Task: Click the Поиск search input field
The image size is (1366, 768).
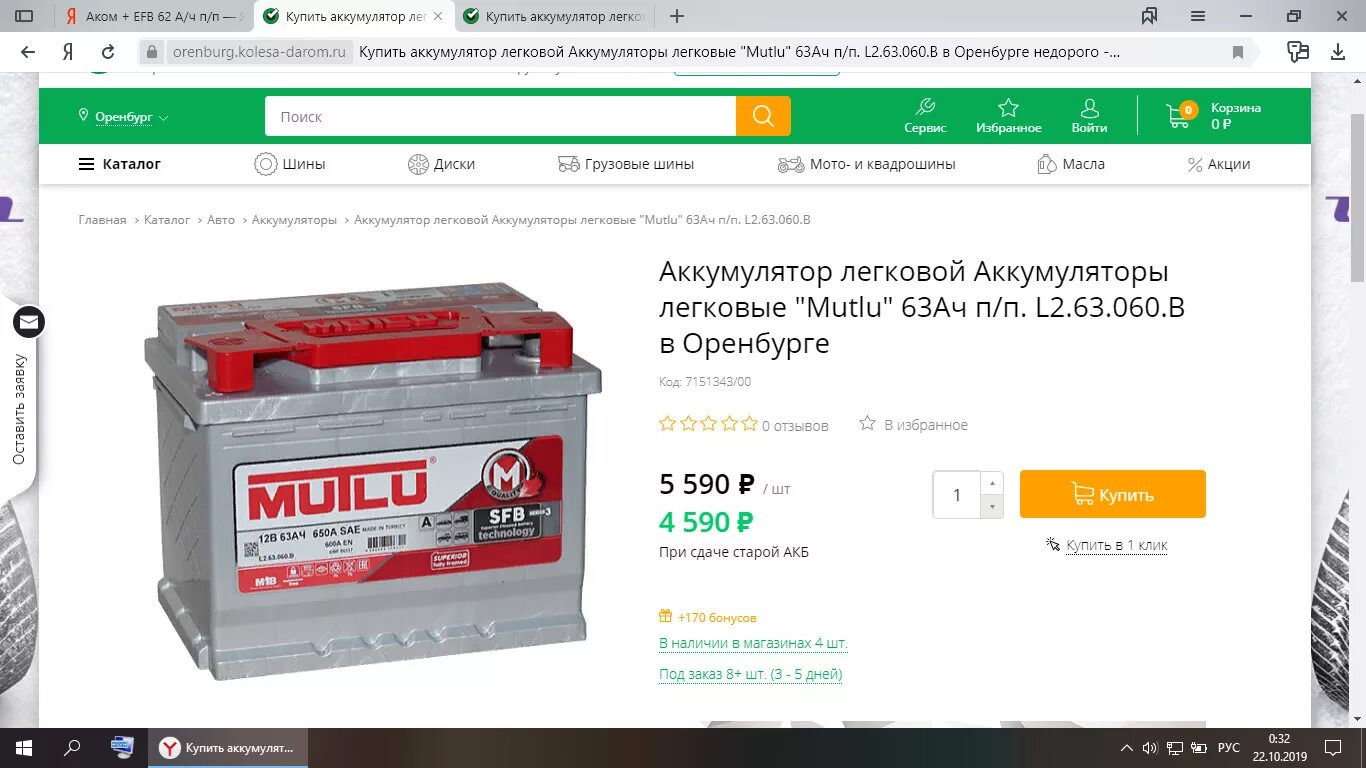Action: coord(500,116)
